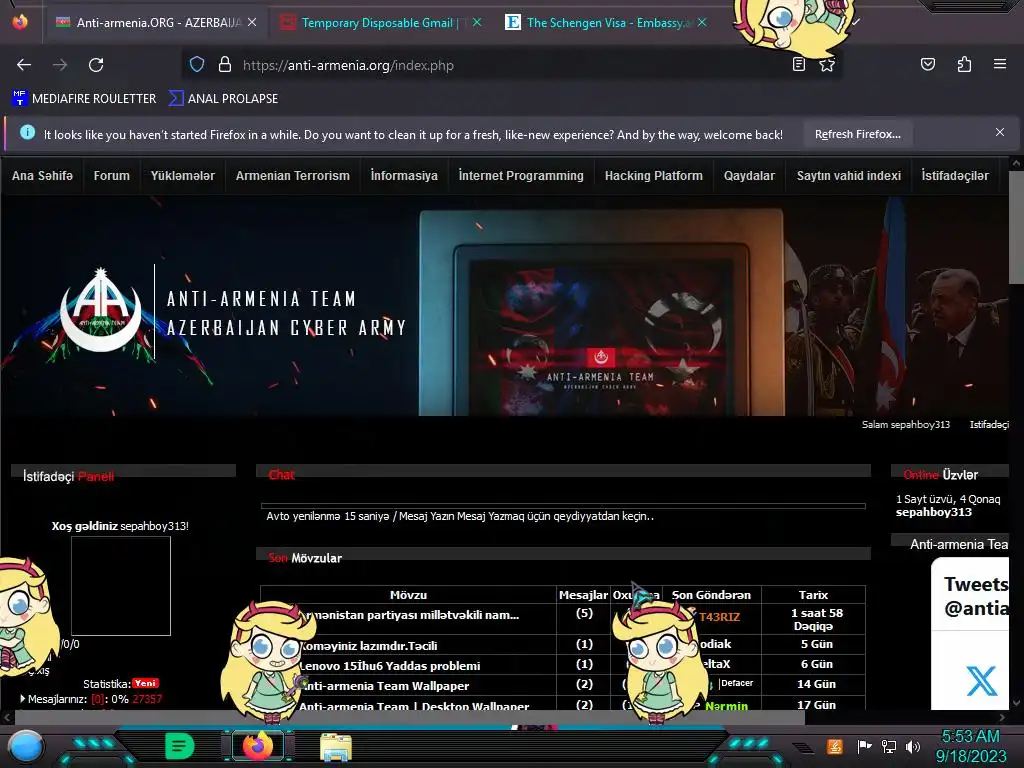Open File Explorer from the taskbar
1024x768 pixels.
336,746
